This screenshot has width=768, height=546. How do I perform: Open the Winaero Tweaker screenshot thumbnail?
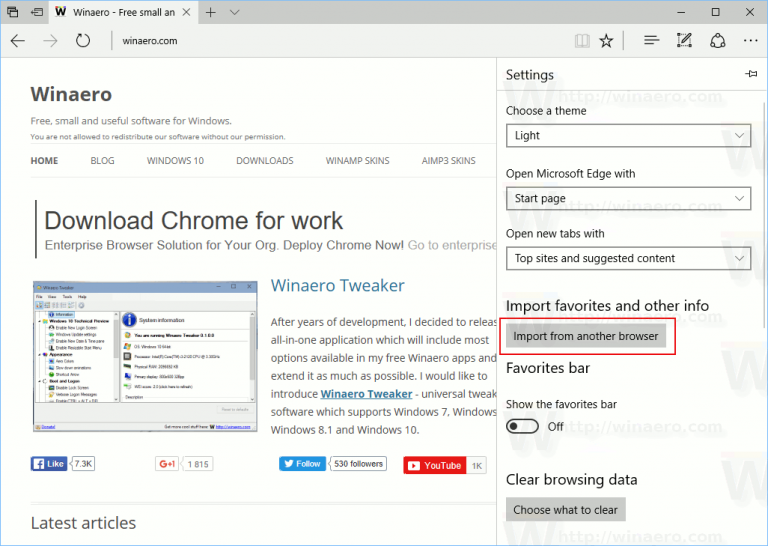(145, 356)
